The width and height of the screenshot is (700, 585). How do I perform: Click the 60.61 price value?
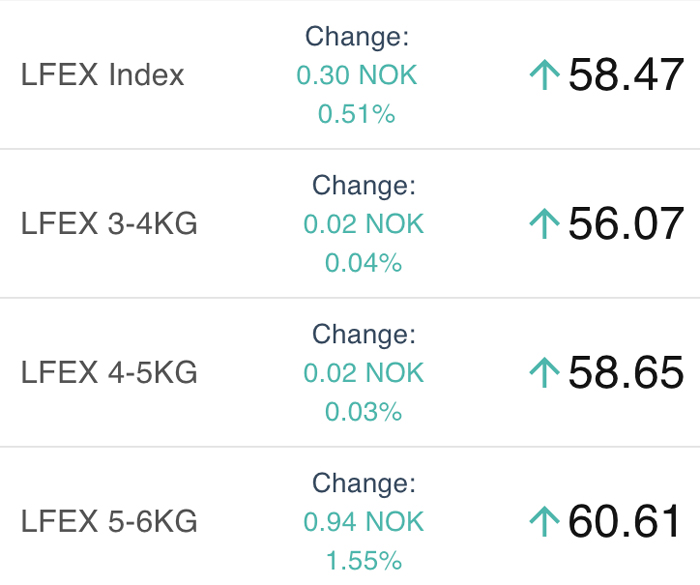point(624,522)
